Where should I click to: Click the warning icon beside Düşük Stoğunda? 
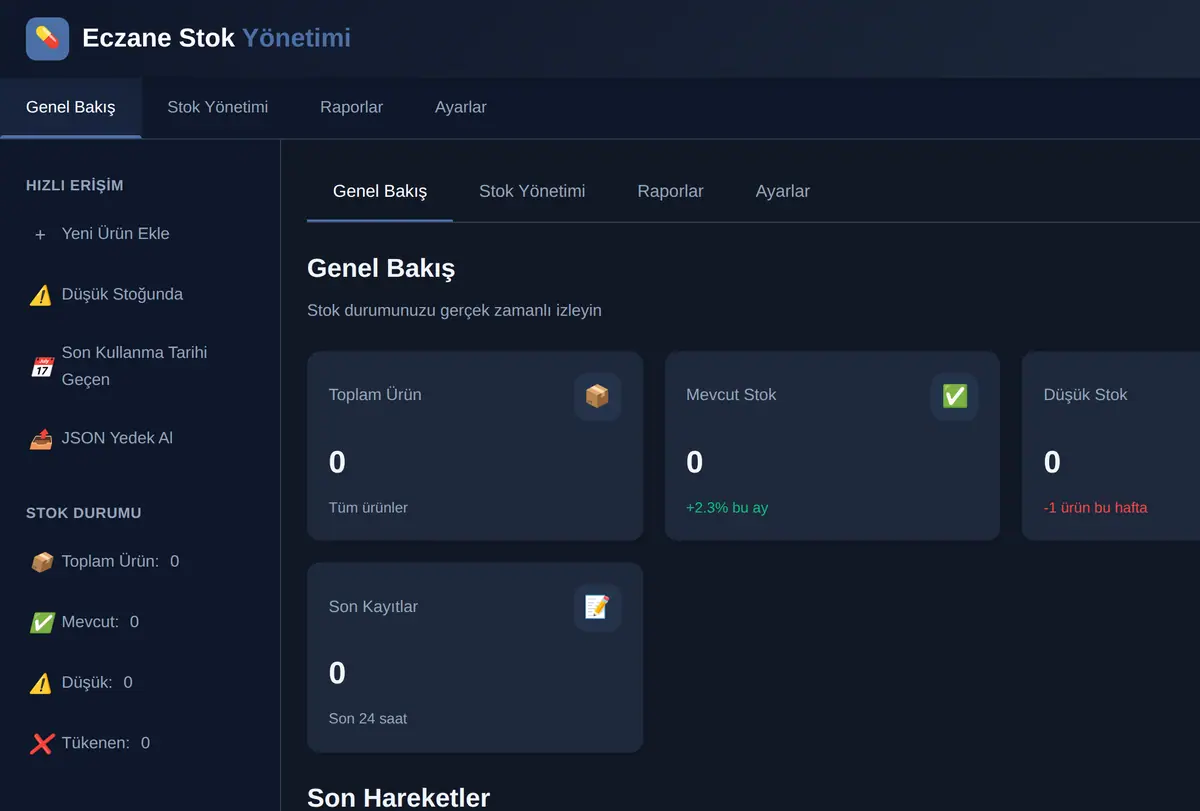(40, 295)
